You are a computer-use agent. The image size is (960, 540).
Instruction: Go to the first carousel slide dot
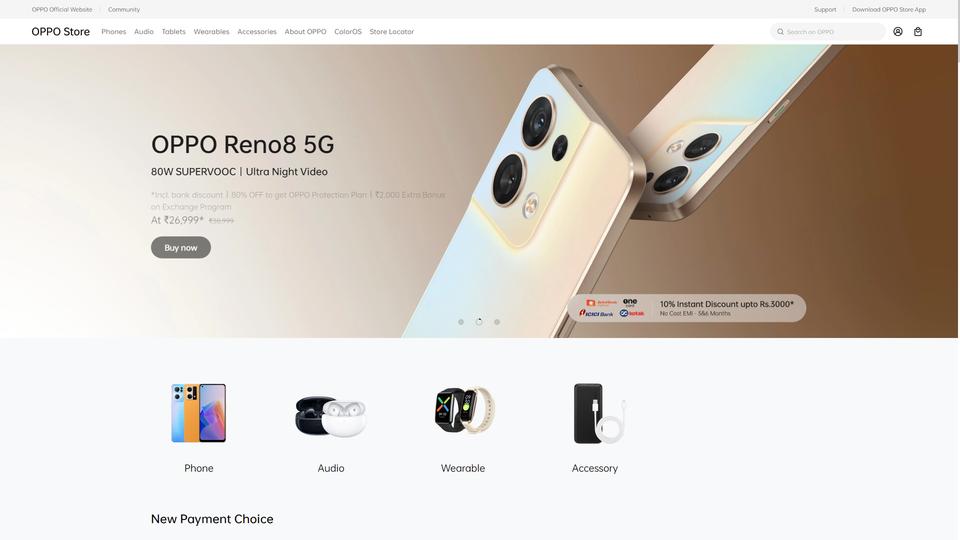(x=461, y=322)
